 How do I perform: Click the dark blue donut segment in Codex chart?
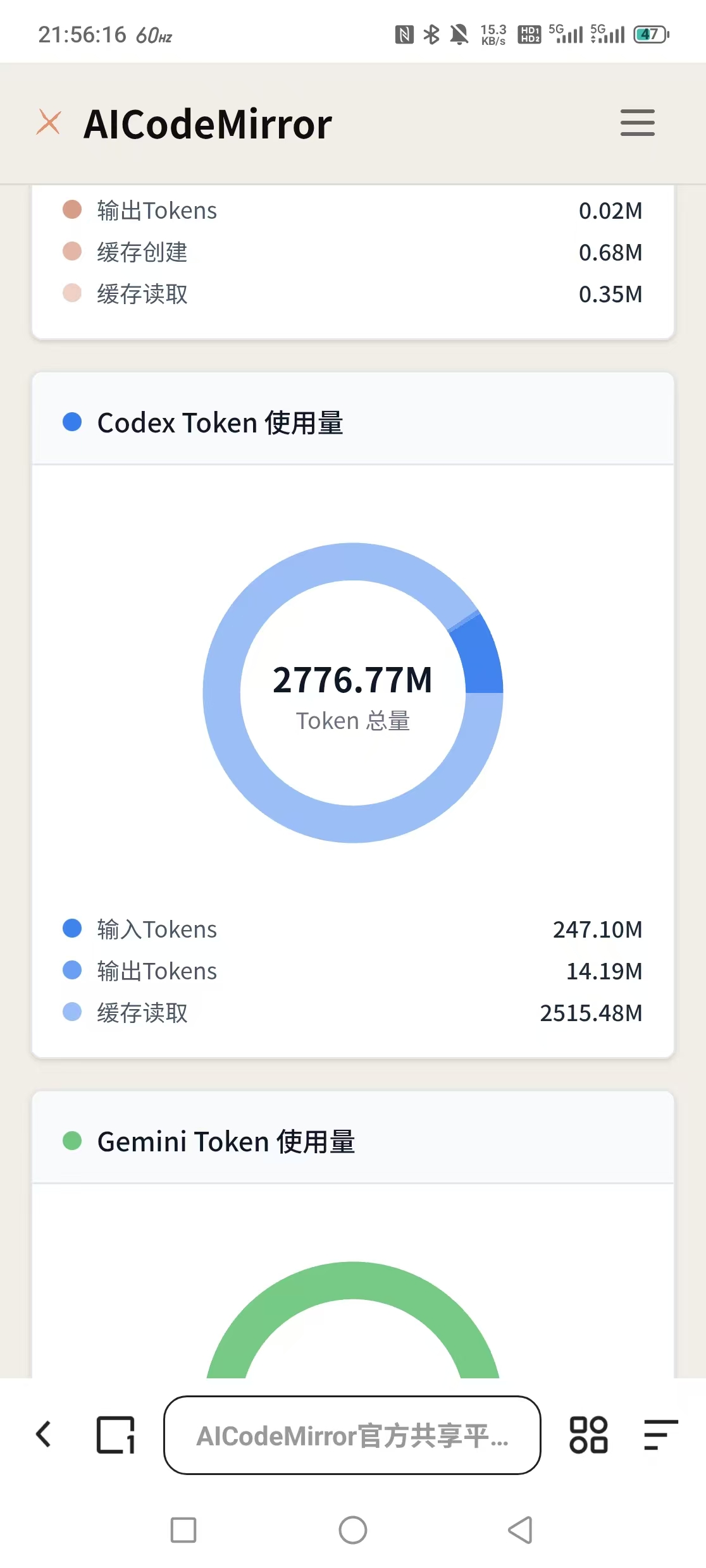(480, 658)
